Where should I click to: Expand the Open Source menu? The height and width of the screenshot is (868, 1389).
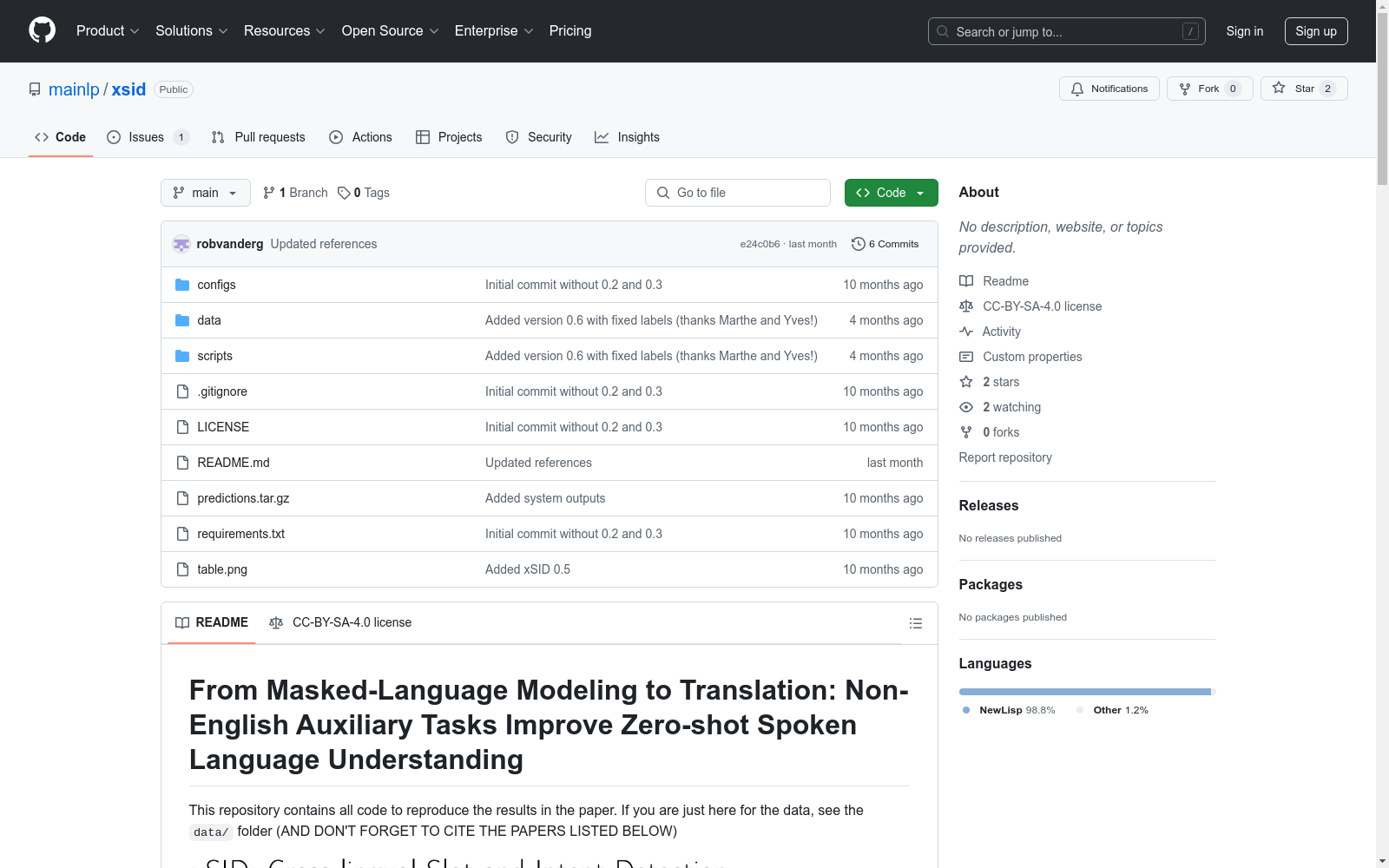(x=391, y=30)
